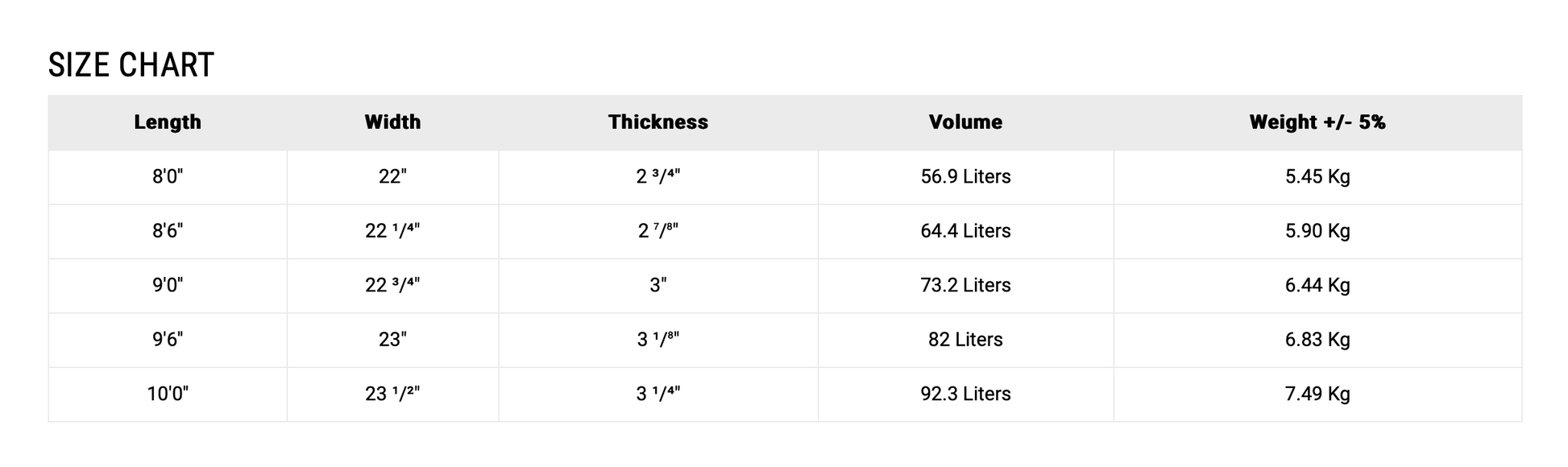
Task: Click the 8'0" length cell
Action: click(168, 177)
